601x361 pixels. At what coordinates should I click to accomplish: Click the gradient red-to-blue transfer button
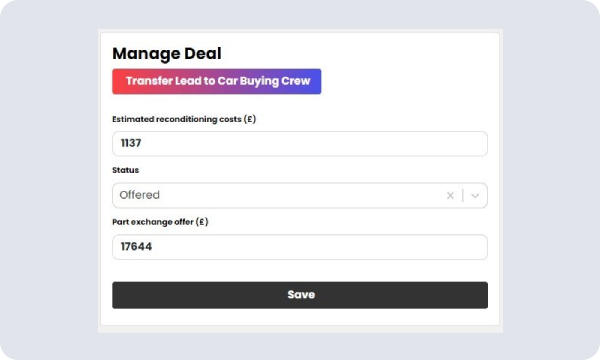[217, 81]
